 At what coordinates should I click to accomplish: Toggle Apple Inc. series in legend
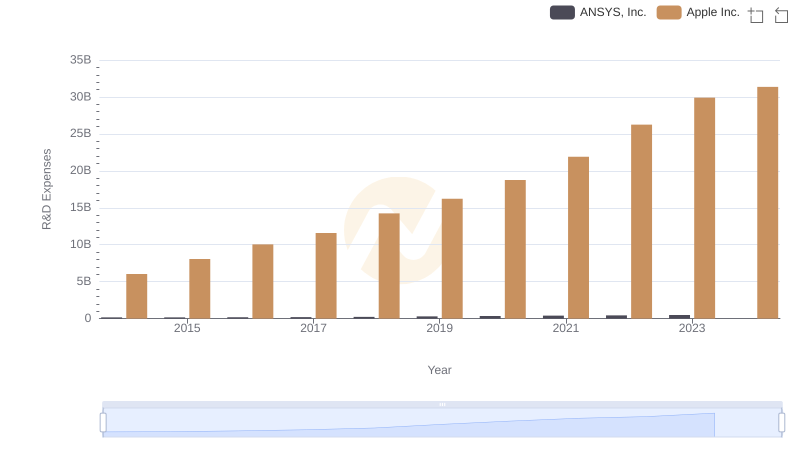point(698,12)
